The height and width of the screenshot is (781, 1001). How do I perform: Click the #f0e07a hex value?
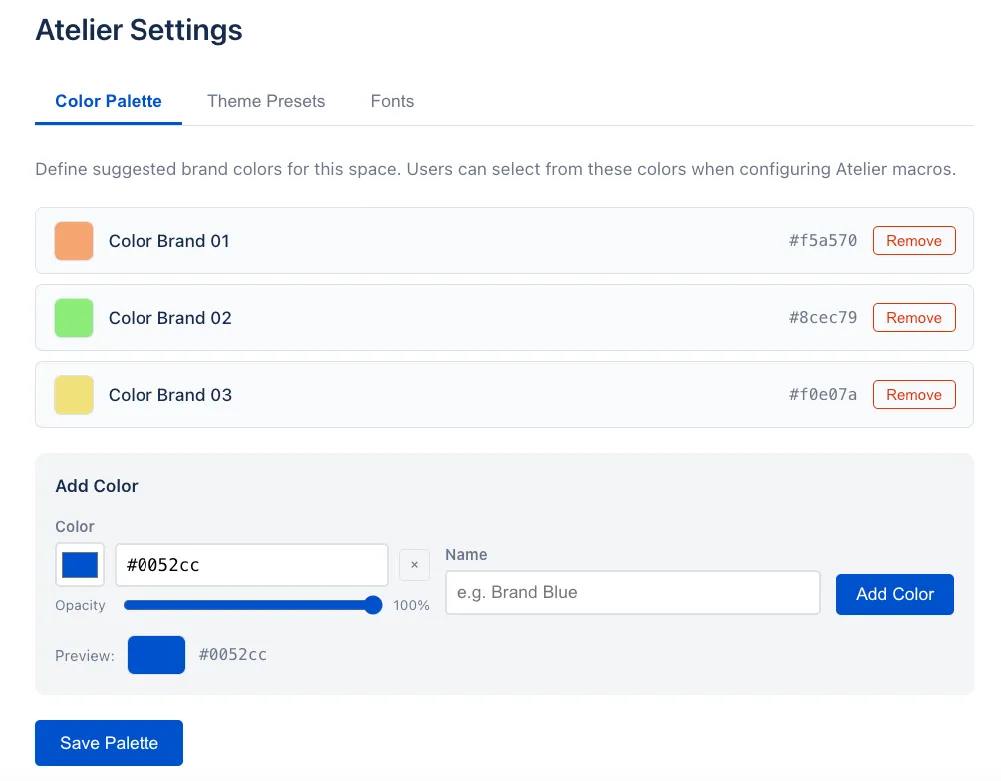point(823,395)
